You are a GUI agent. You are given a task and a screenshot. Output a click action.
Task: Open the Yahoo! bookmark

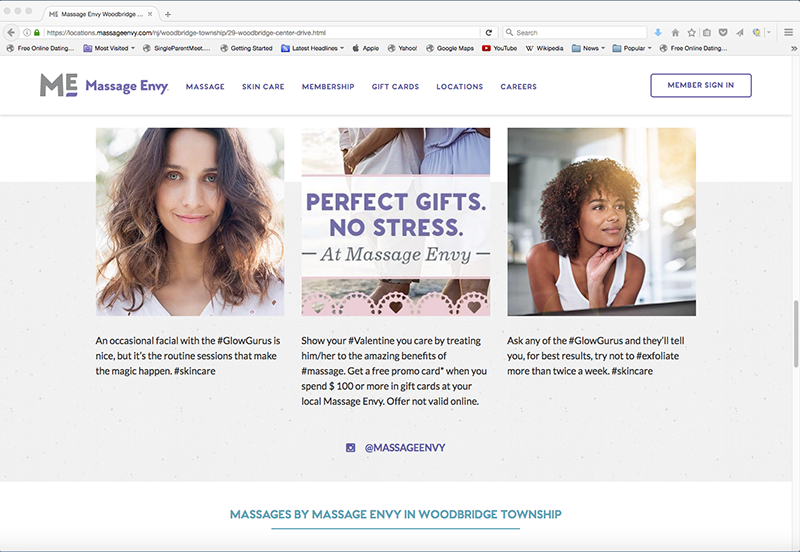click(402, 48)
